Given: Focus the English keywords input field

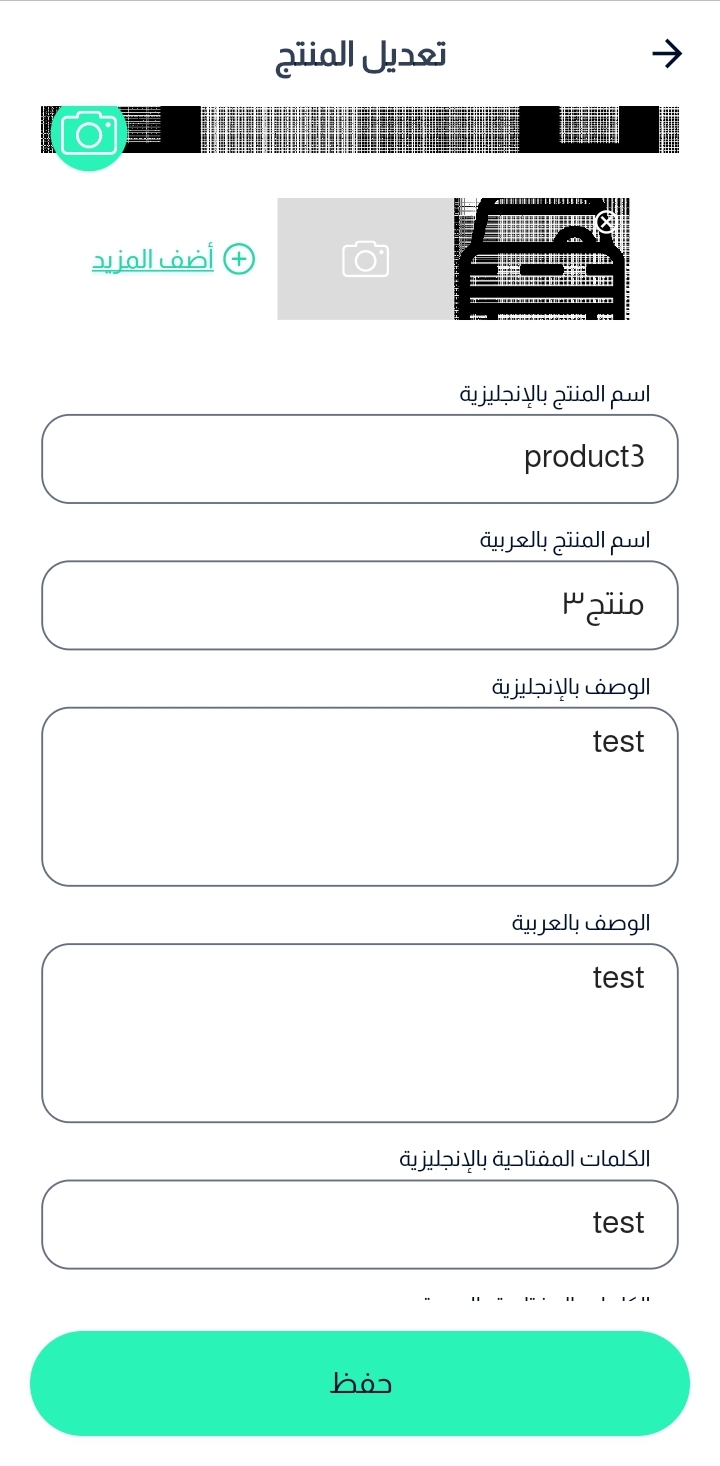Looking at the screenshot, I should [x=360, y=1224].
